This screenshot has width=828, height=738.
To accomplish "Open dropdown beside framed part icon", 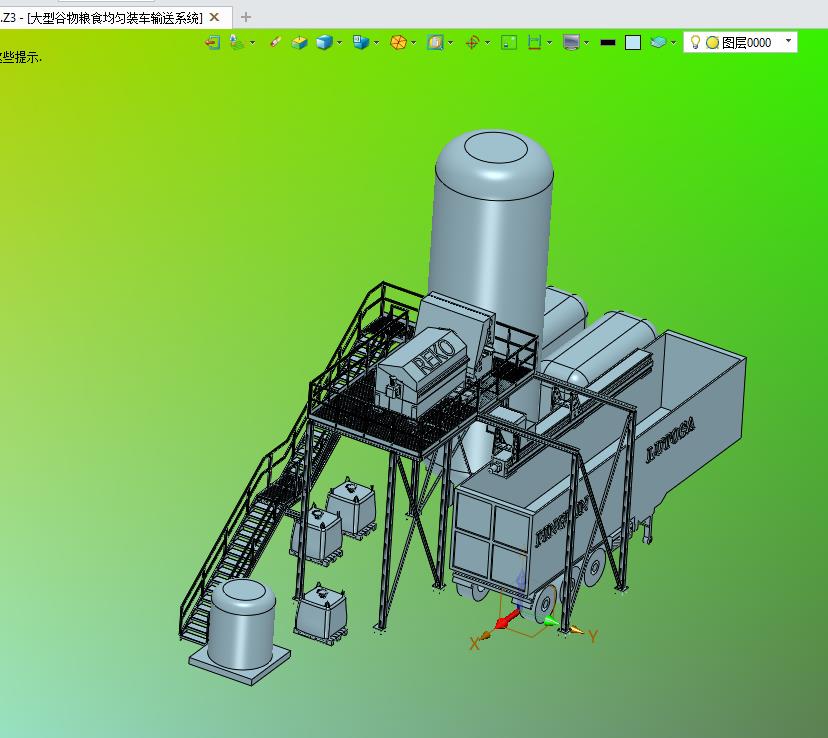I will (450, 43).
